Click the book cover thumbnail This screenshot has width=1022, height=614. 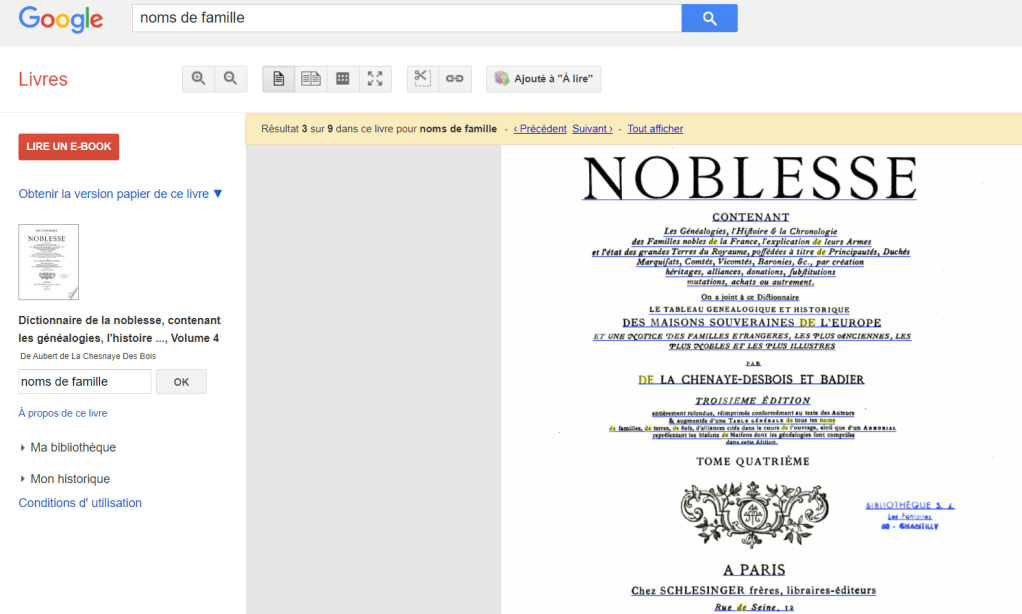[48, 262]
